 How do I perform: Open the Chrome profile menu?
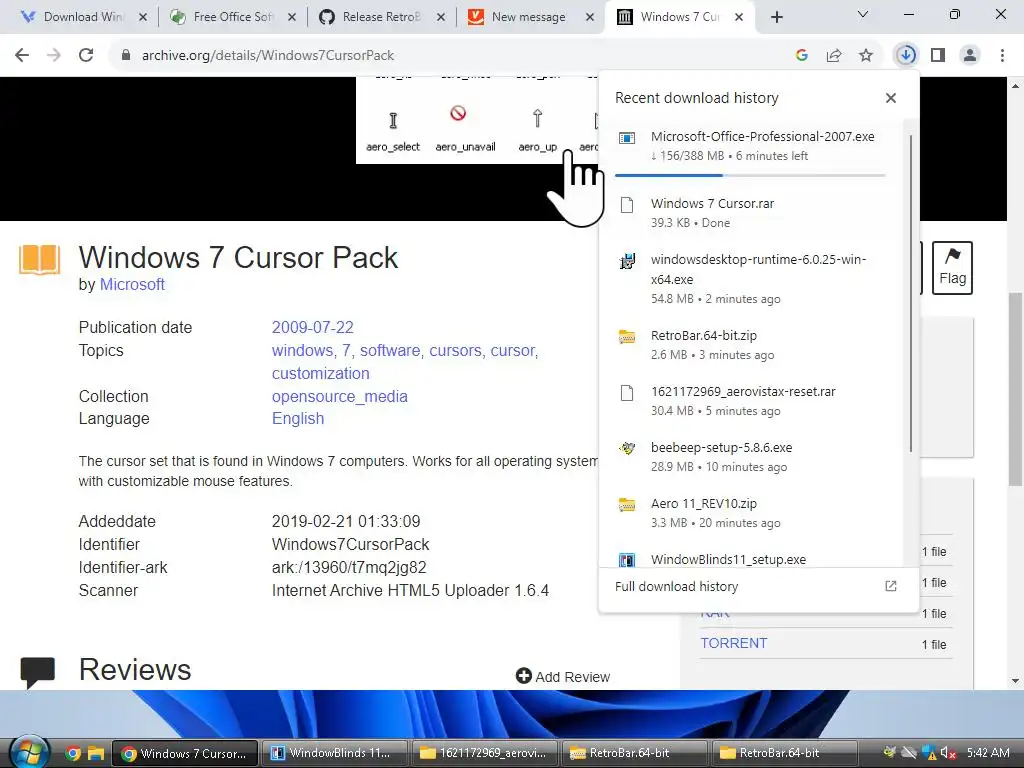point(970,56)
